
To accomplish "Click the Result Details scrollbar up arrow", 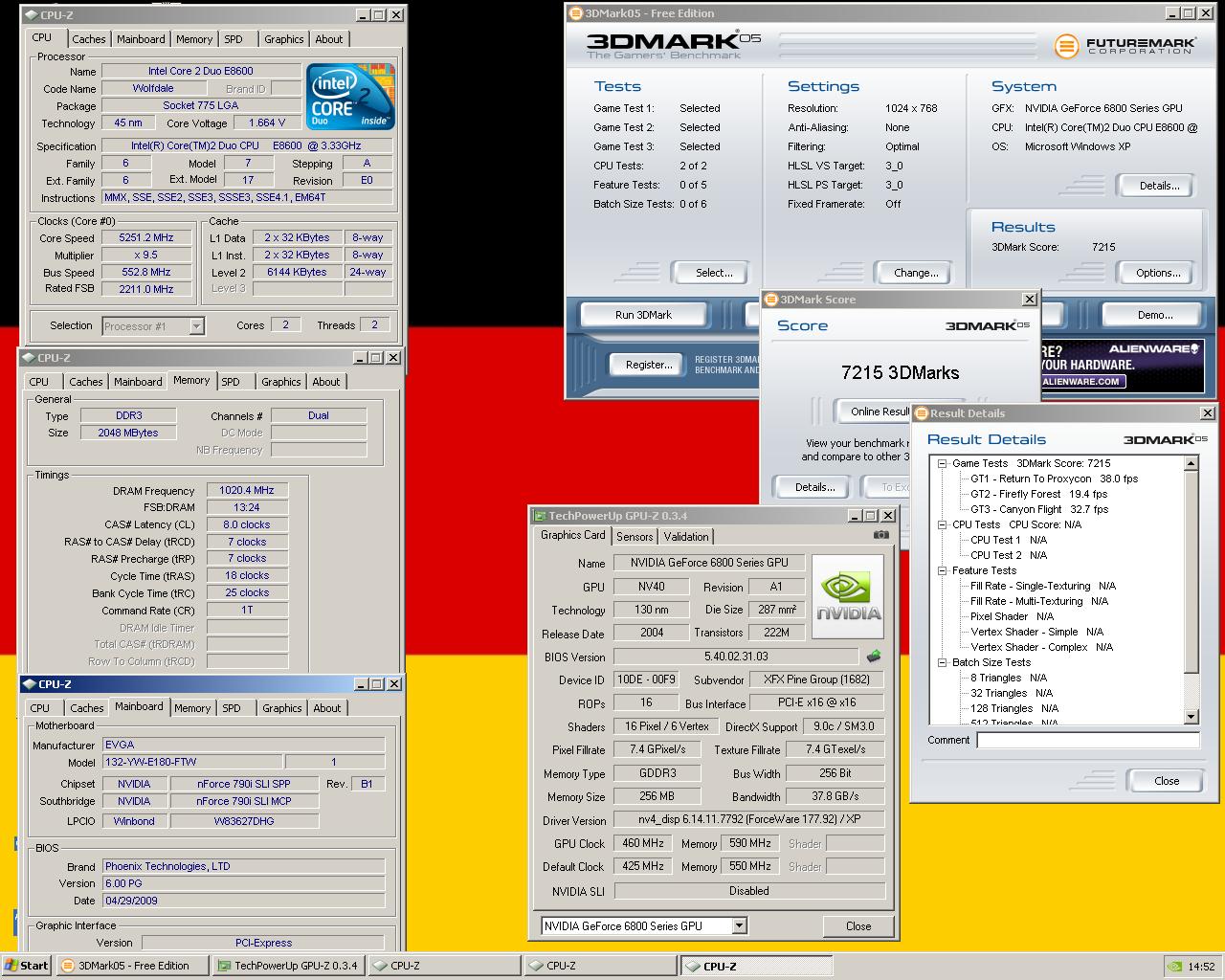I will pyautogui.click(x=1192, y=463).
